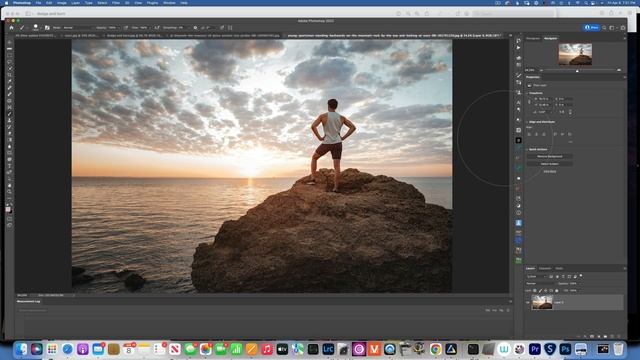Image resolution: width=640 pixels, height=360 pixels.
Task: Open Finder from the Dock
Action: (x=21, y=349)
